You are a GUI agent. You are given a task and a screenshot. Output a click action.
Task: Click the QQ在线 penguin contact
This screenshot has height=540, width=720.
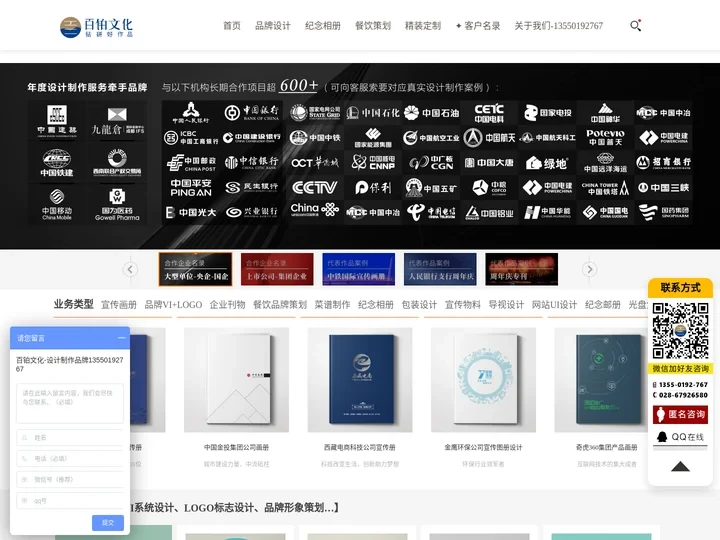pos(680,437)
